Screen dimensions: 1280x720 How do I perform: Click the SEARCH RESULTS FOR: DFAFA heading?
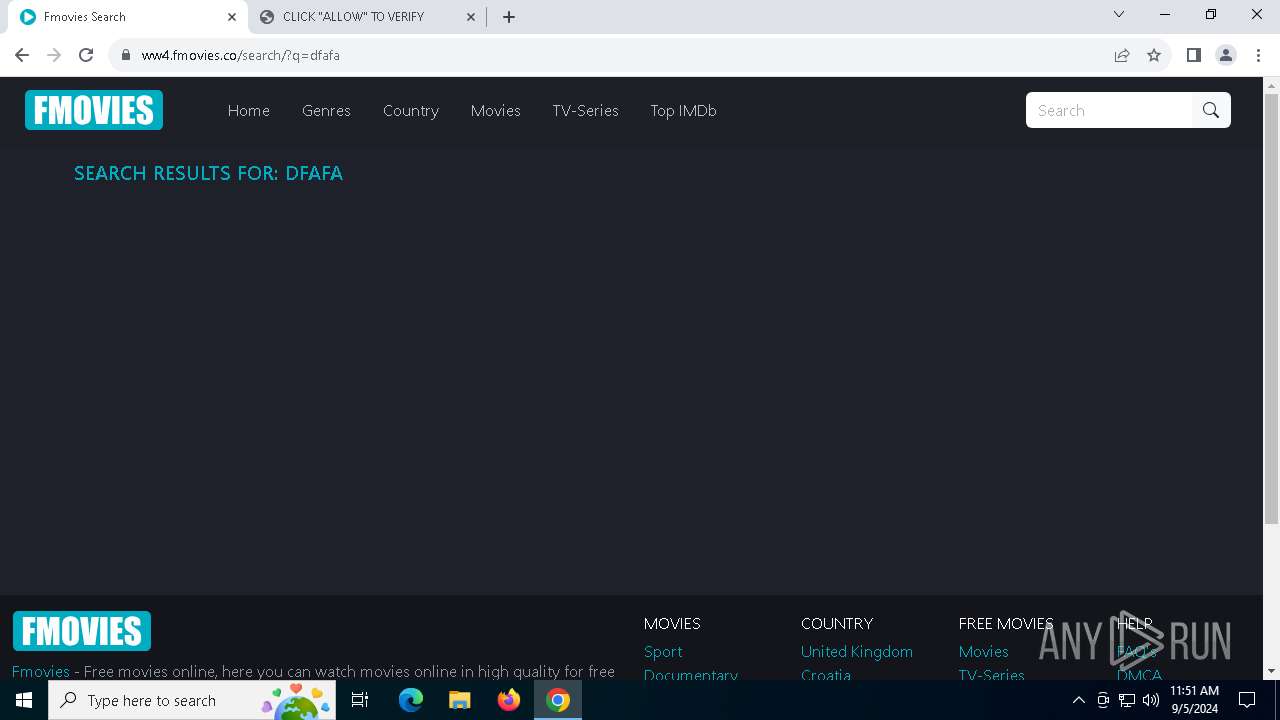click(208, 173)
